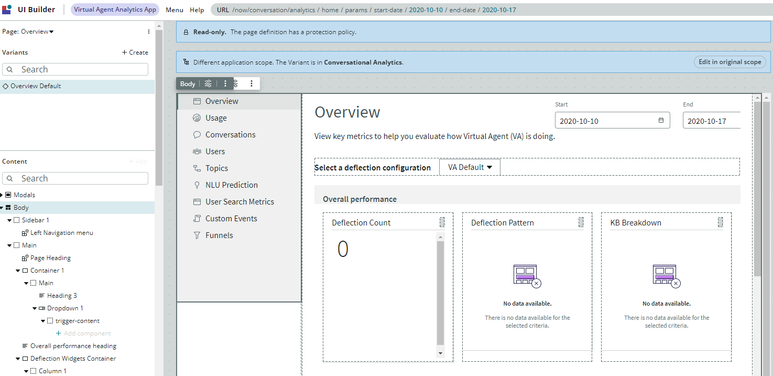Expand the Modals tree node
773x376 pixels.
pyautogui.click(x=2, y=195)
